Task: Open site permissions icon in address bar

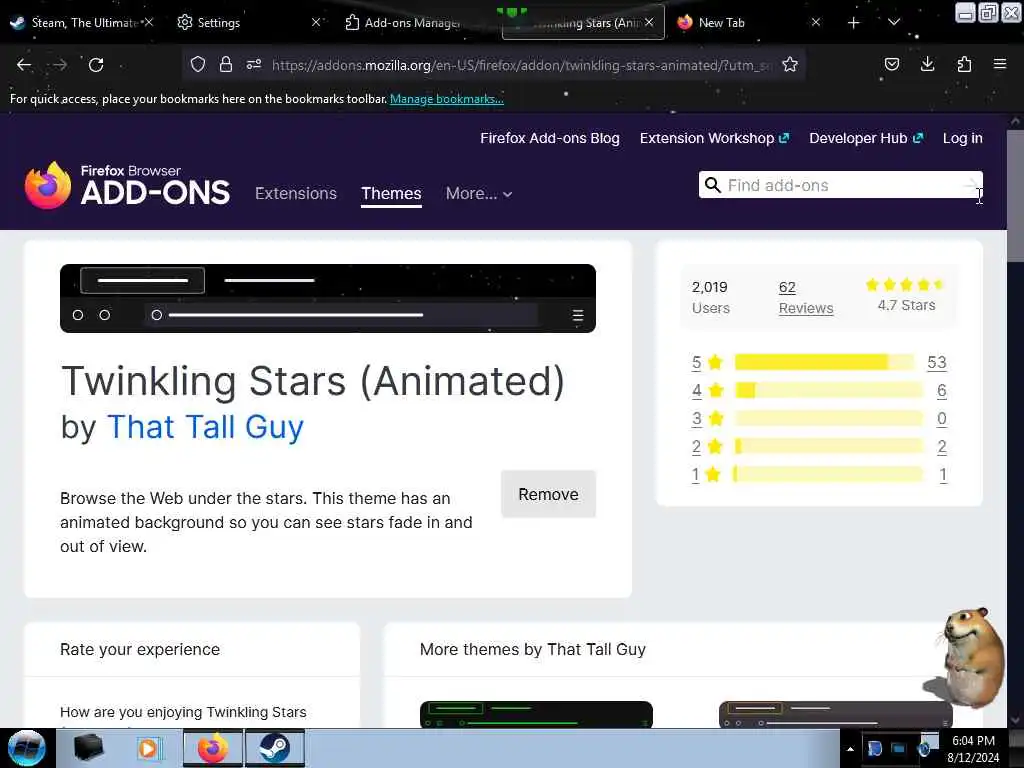Action: pyautogui.click(x=254, y=64)
